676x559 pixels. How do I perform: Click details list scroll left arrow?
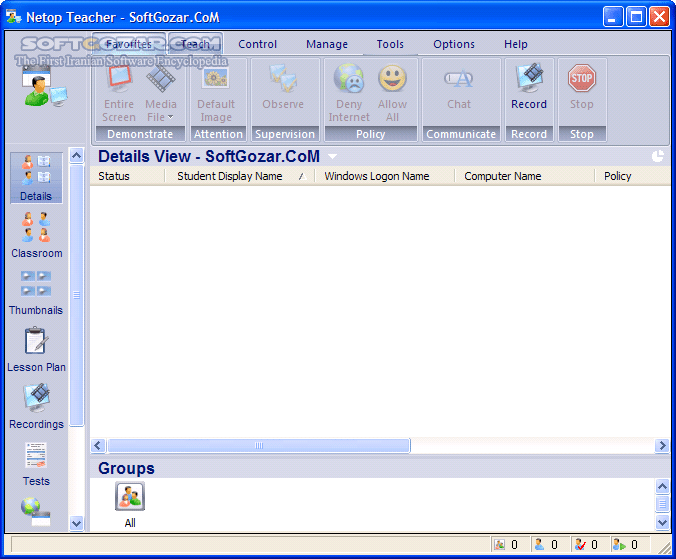(x=98, y=445)
